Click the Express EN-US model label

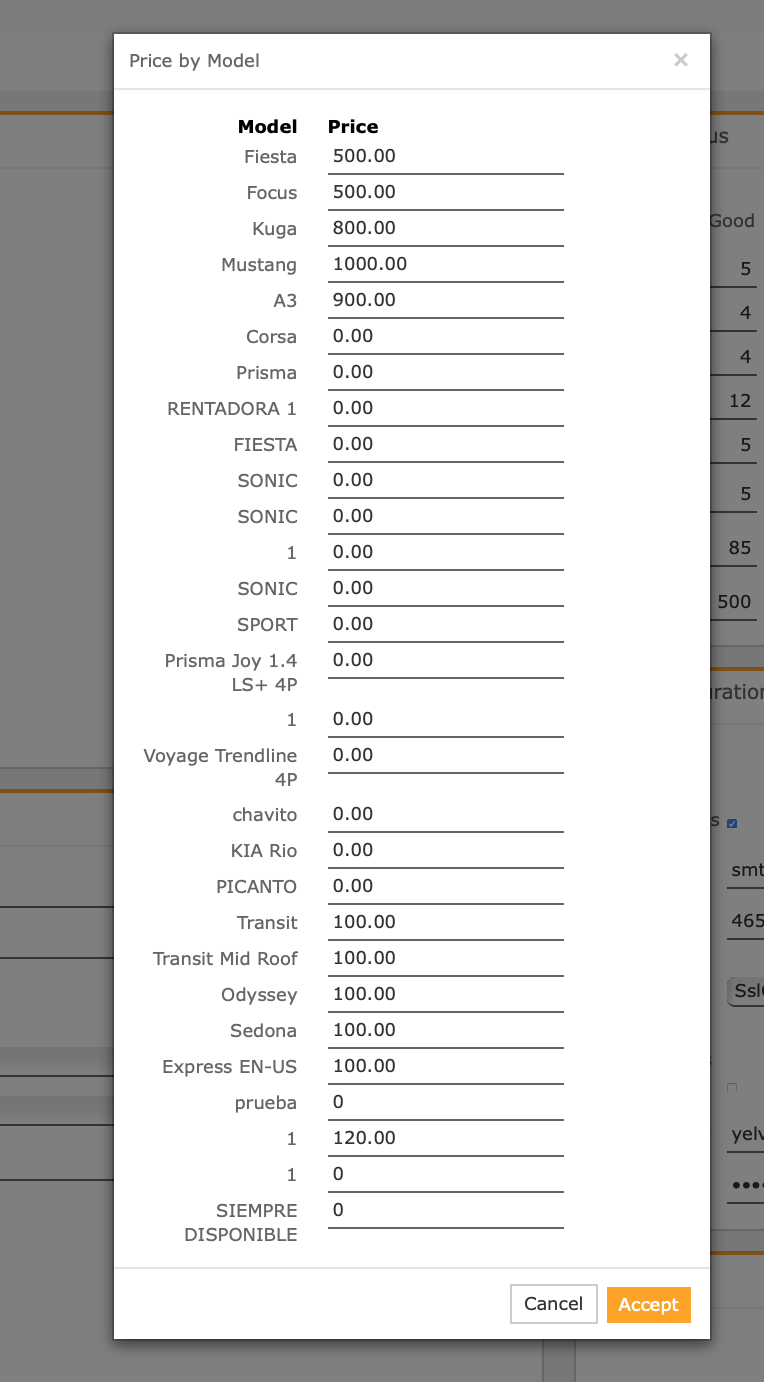pos(229,1067)
